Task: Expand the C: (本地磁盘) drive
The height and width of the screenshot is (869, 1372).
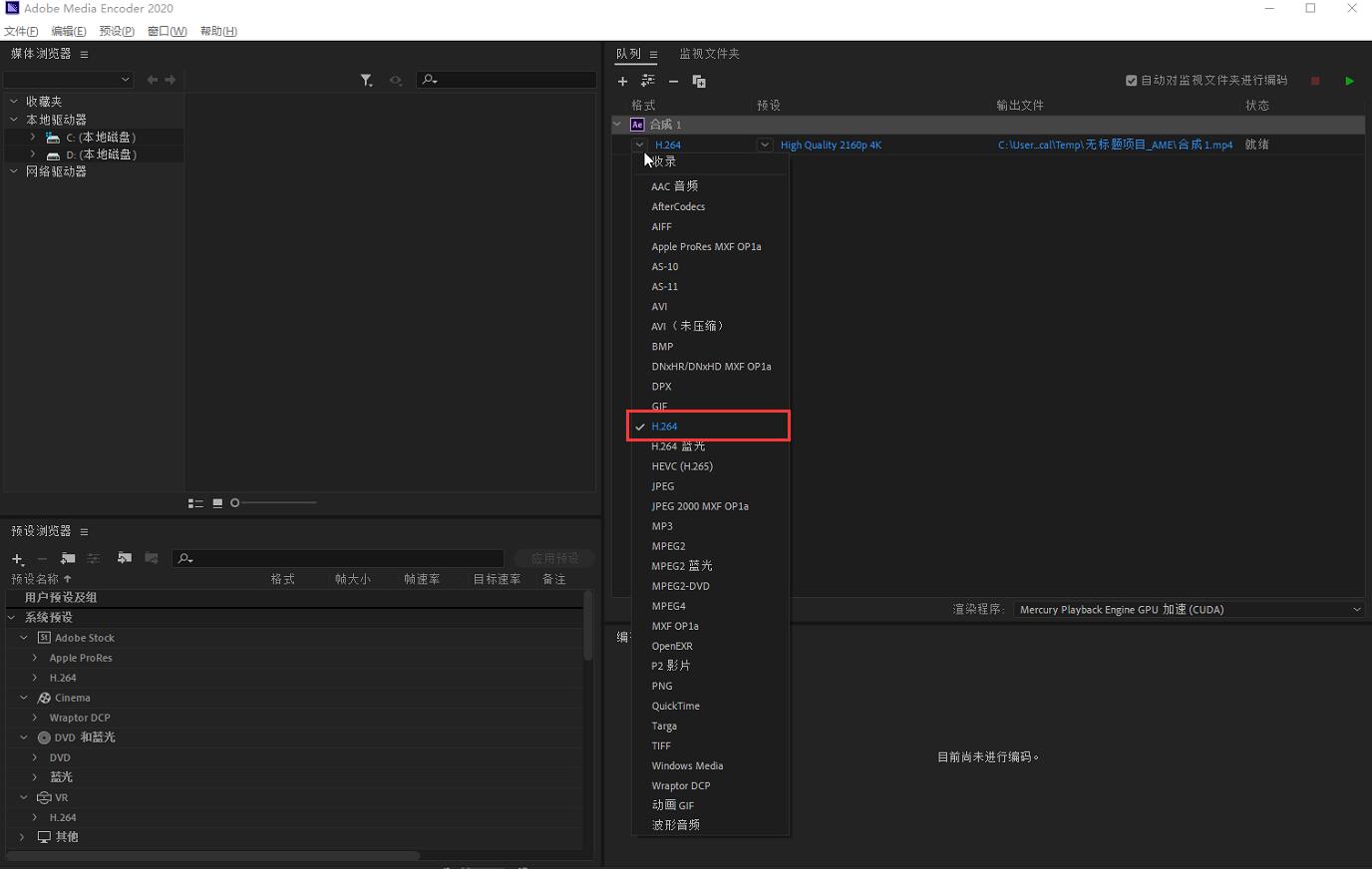Action: click(33, 137)
